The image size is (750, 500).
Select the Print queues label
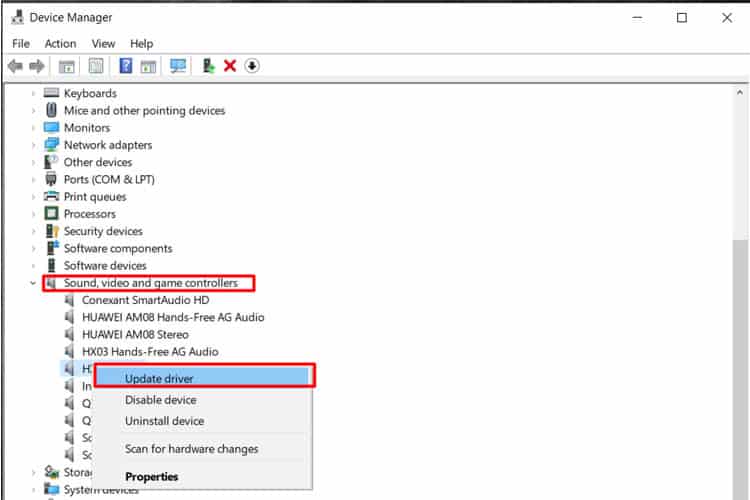pos(95,197)
